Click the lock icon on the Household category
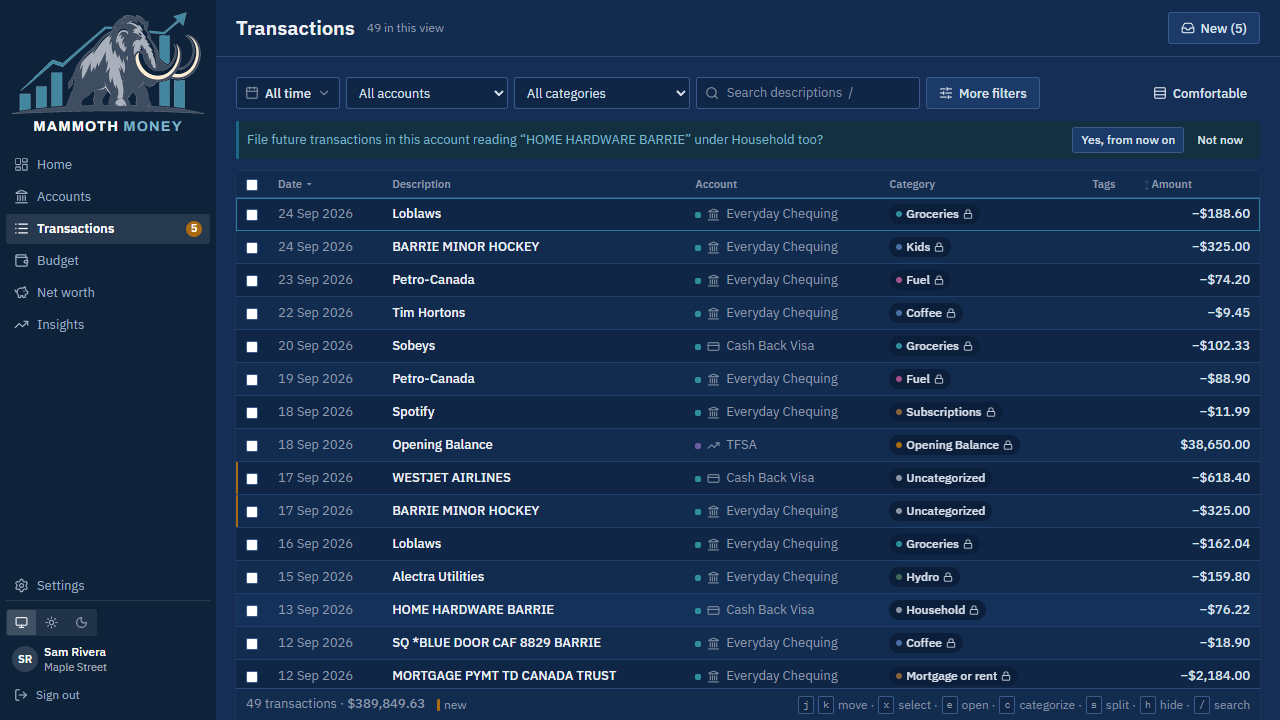 (974, 610)
